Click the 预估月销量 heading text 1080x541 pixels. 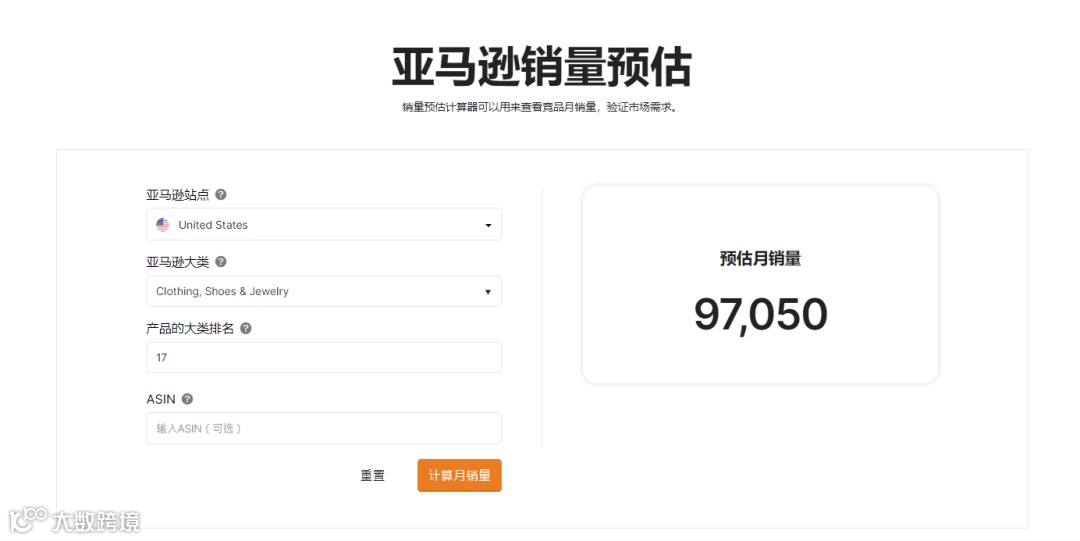point(760,258)
